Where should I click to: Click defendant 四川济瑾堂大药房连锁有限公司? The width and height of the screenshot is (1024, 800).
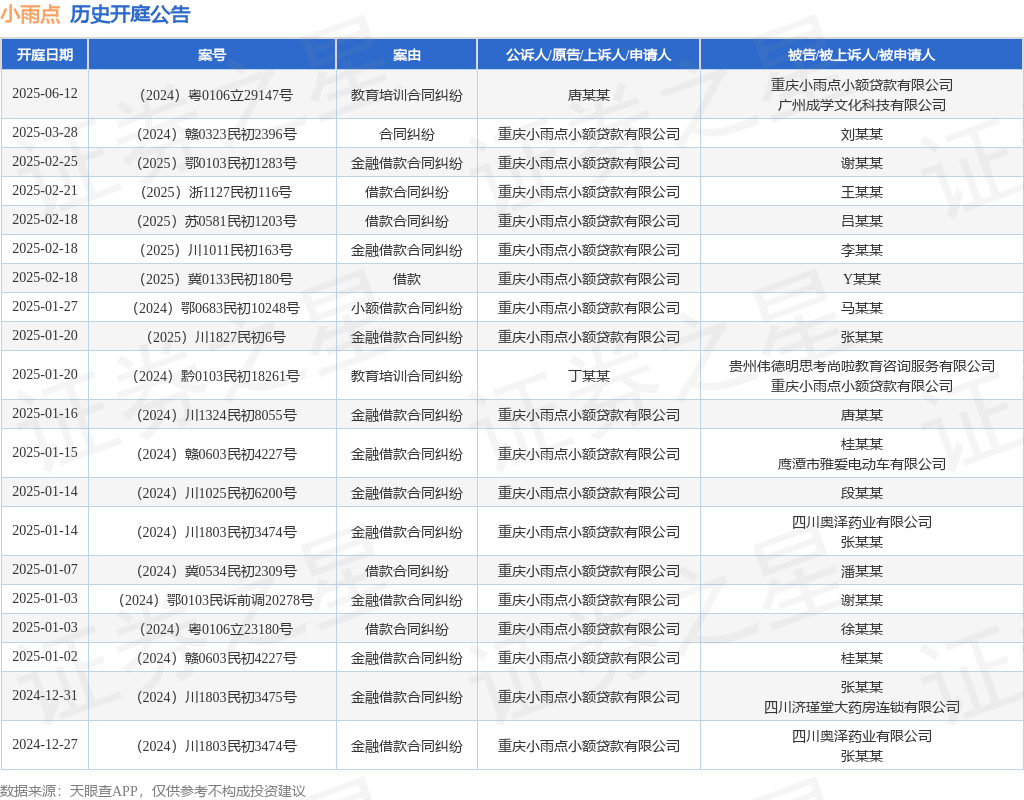pos(861,707)
